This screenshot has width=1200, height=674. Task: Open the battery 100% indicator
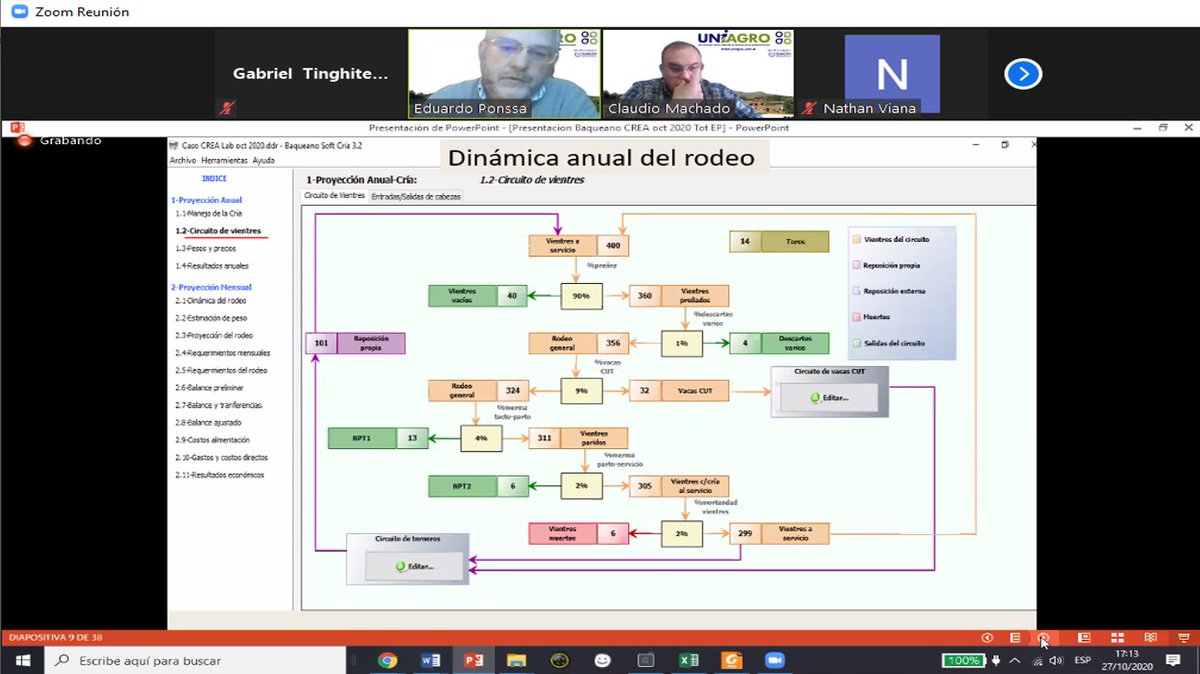(x=963, y=660)
